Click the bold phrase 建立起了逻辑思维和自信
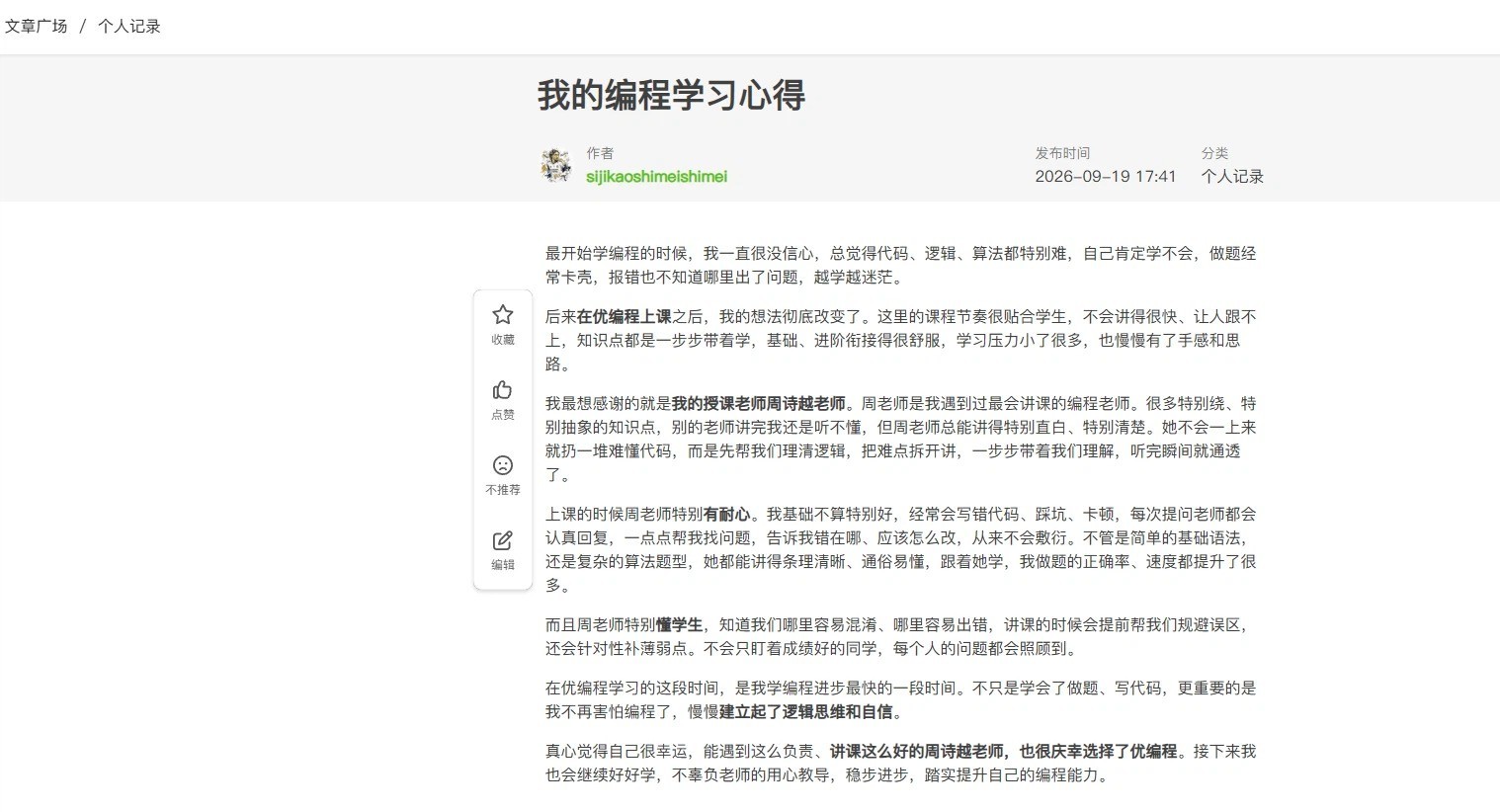This screenshot has height=812, width=1500. (x=806, y=712)
